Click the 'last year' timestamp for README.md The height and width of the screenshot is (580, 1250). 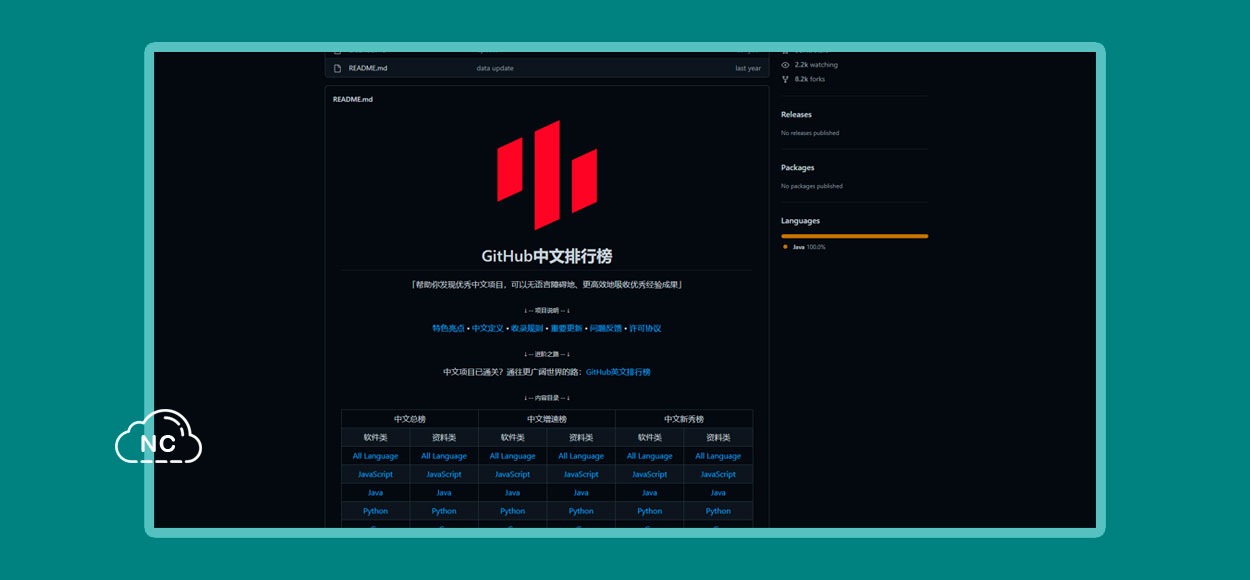pyautogui.click(x=748, y=68)
